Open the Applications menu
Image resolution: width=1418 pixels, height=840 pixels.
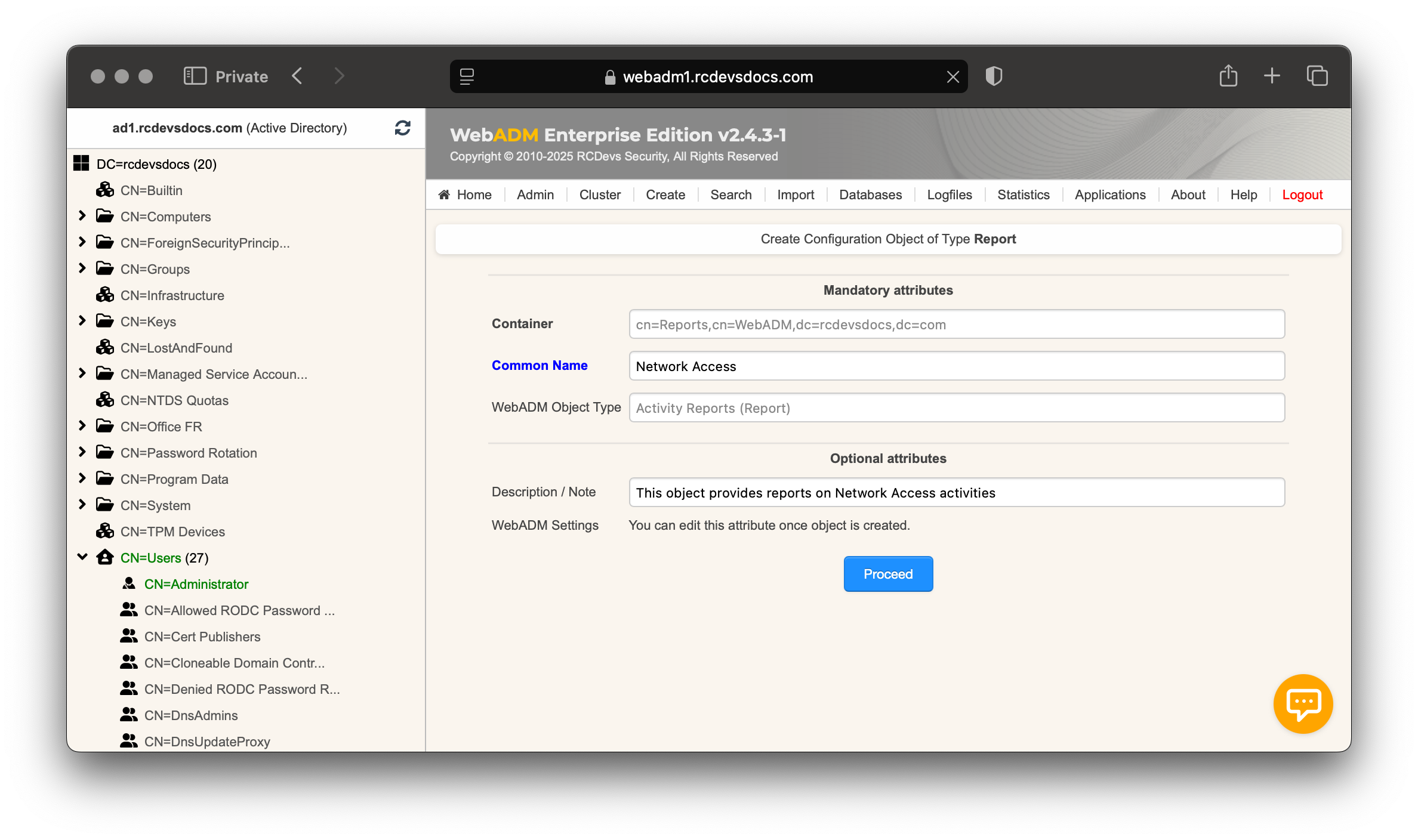tap(1110, 194)
